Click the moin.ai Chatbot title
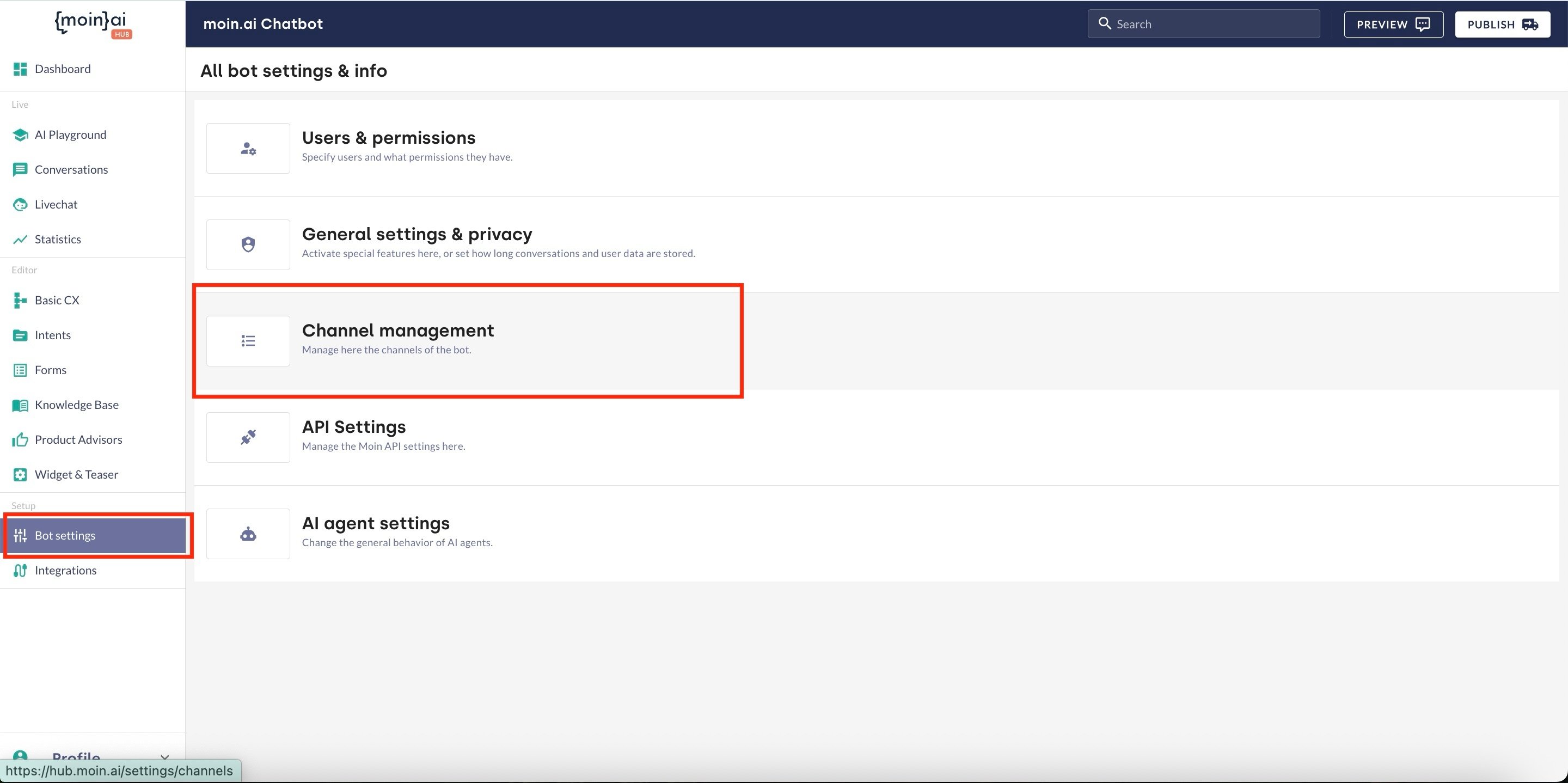Screen dimensions: 1568x783 click(263, 24)
